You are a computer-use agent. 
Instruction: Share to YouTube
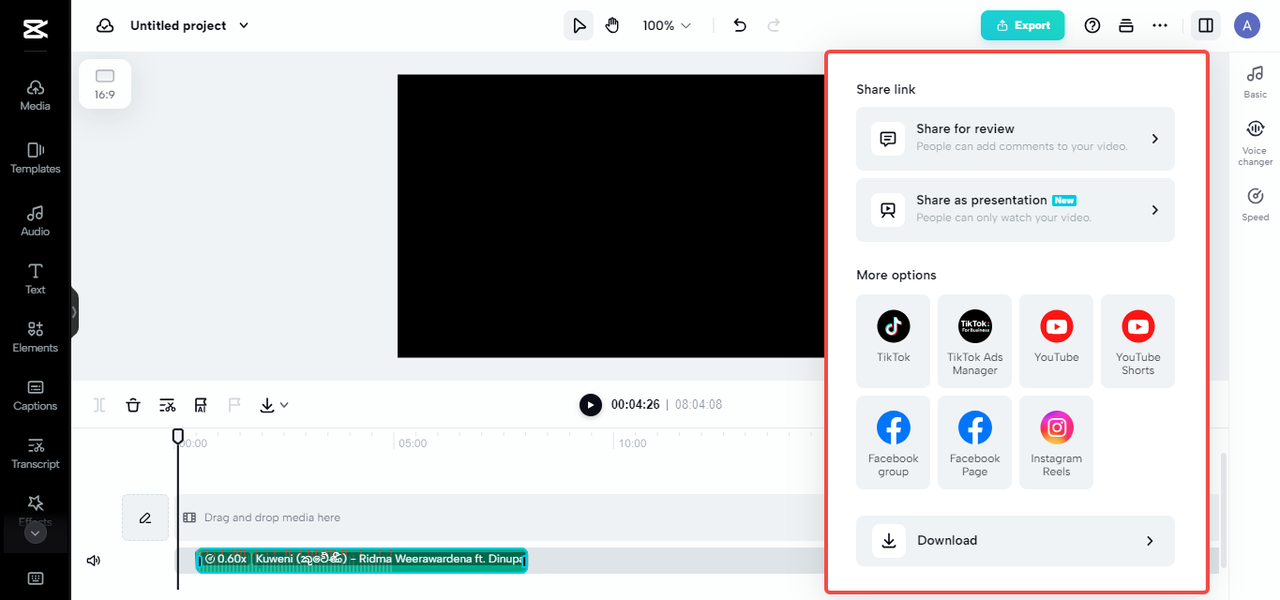[x=1056, y=341]
